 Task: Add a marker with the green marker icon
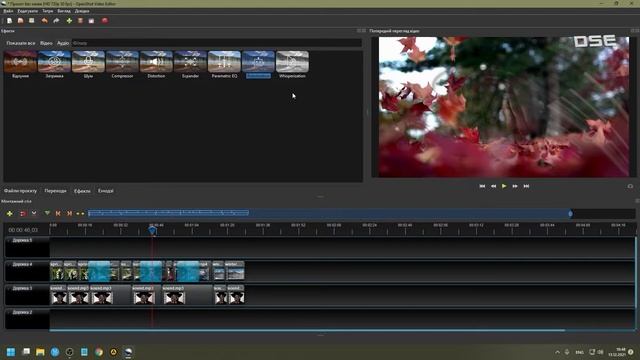(x=47, y=213)
